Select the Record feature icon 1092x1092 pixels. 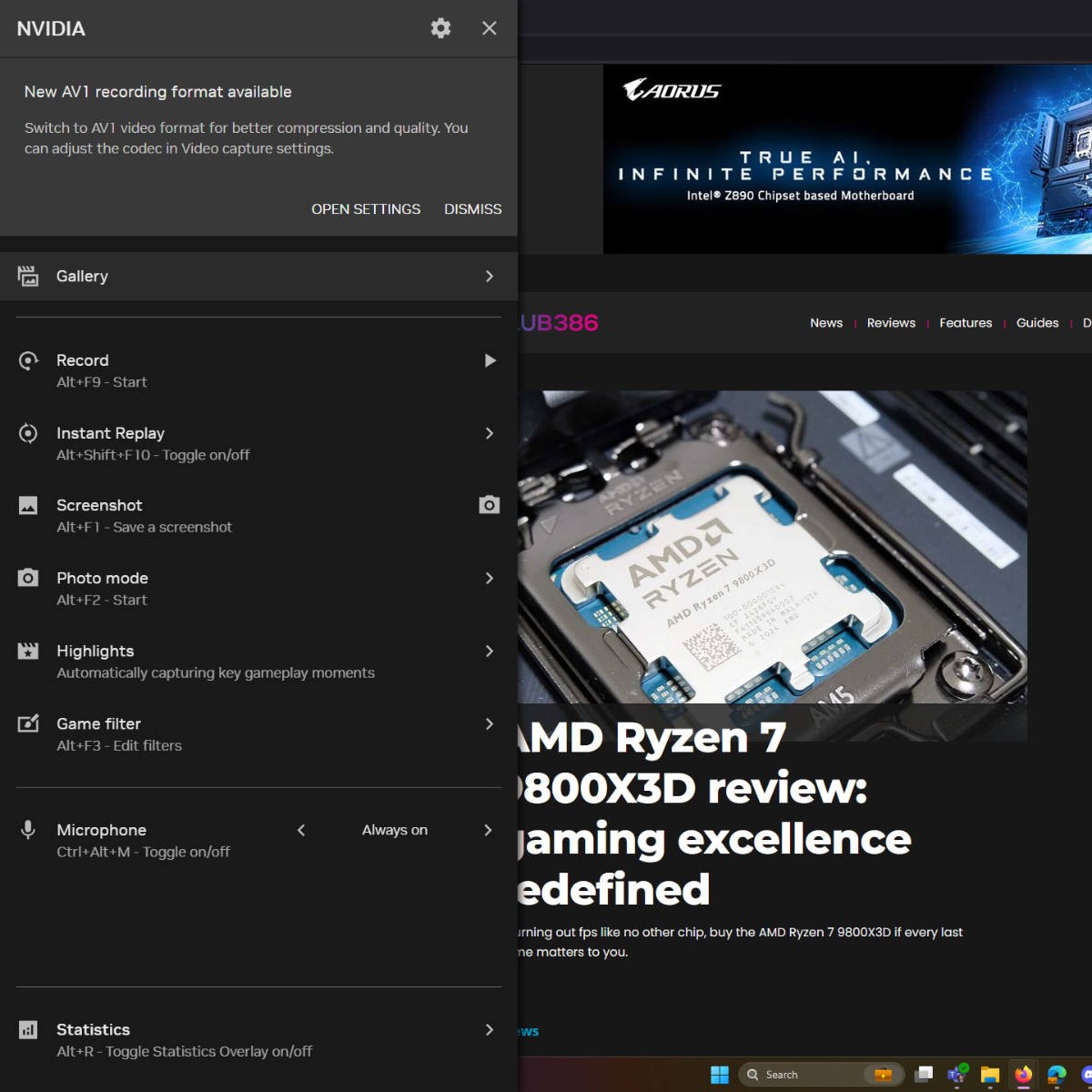pyautogui.click(x=28, y=360)
